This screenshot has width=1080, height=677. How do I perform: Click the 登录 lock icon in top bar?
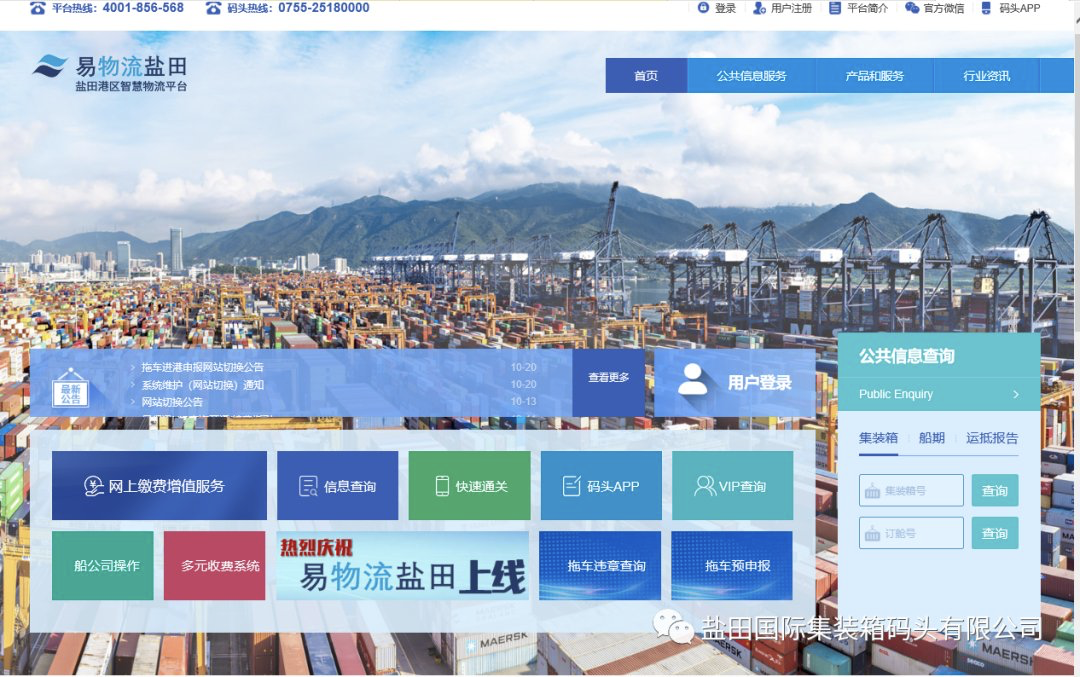[703, 8]
